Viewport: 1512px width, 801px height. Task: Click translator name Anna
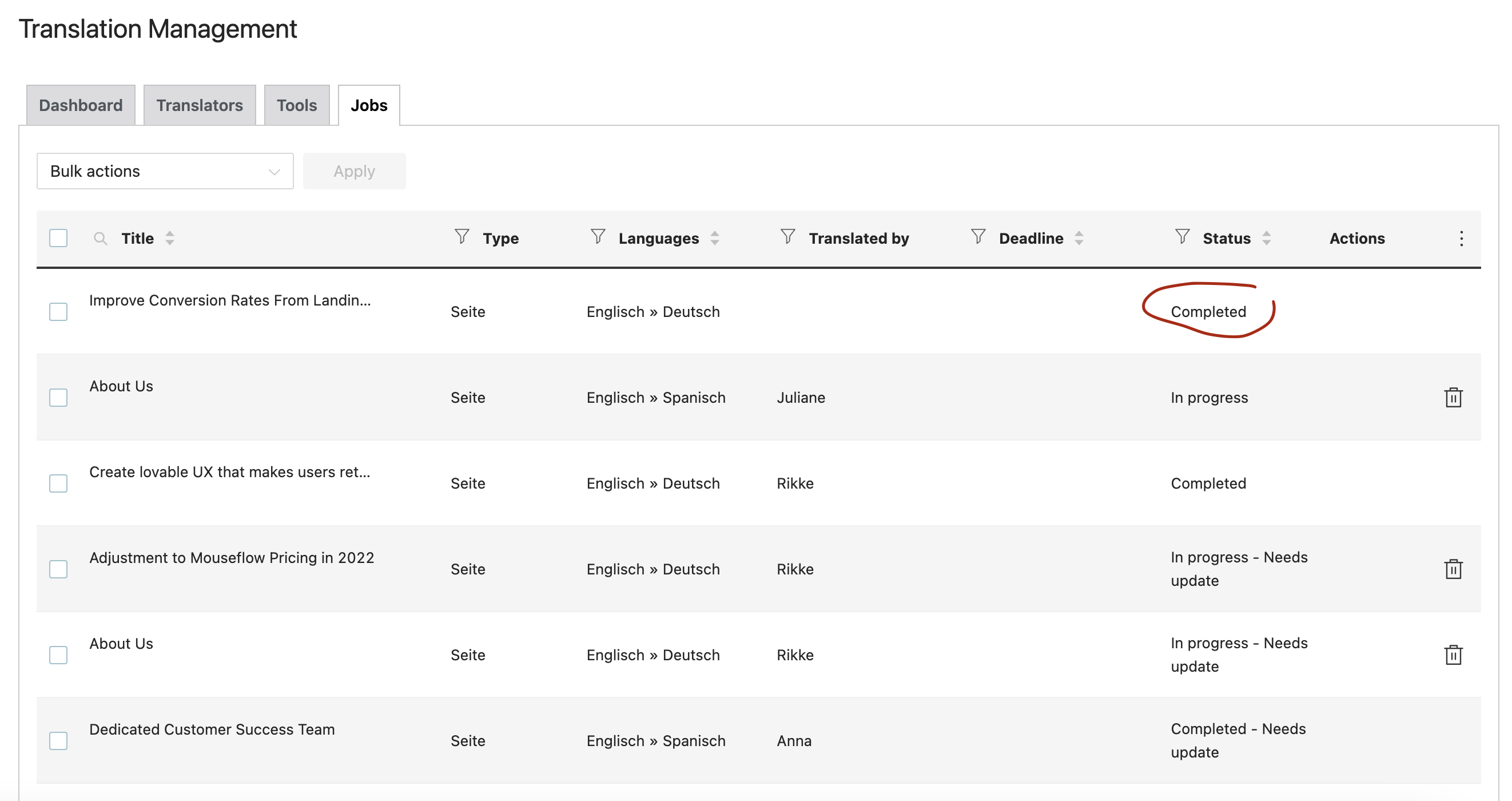[x=794, y=740]
